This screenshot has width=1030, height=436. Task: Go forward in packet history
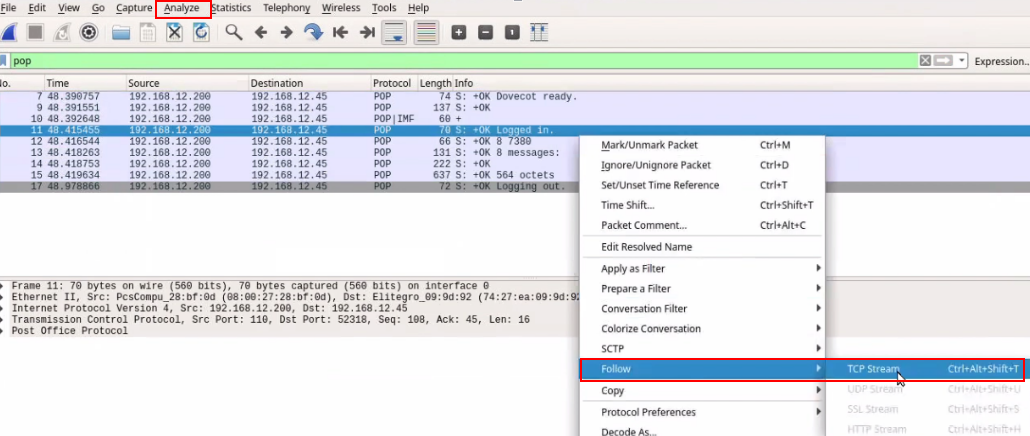point(286,32)
